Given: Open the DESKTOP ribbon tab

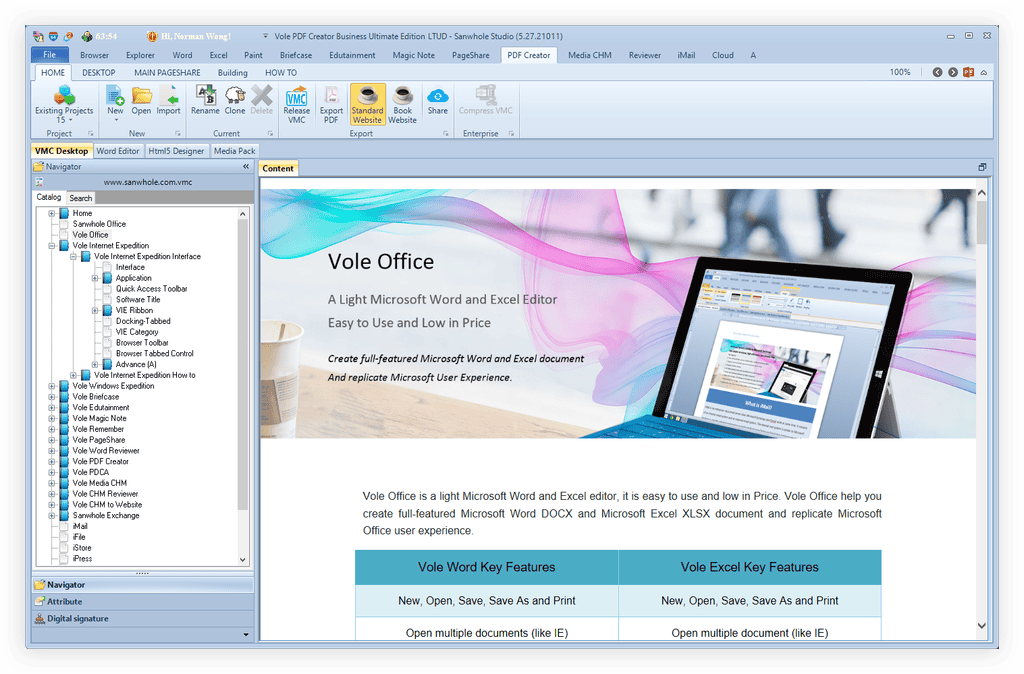Looking at the screenshot, I should click(99, 72).
